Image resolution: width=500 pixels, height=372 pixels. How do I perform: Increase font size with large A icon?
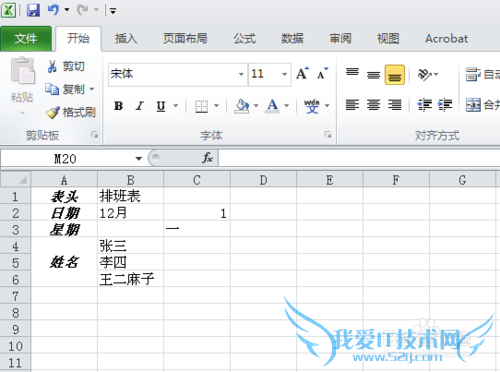[302, 73]
